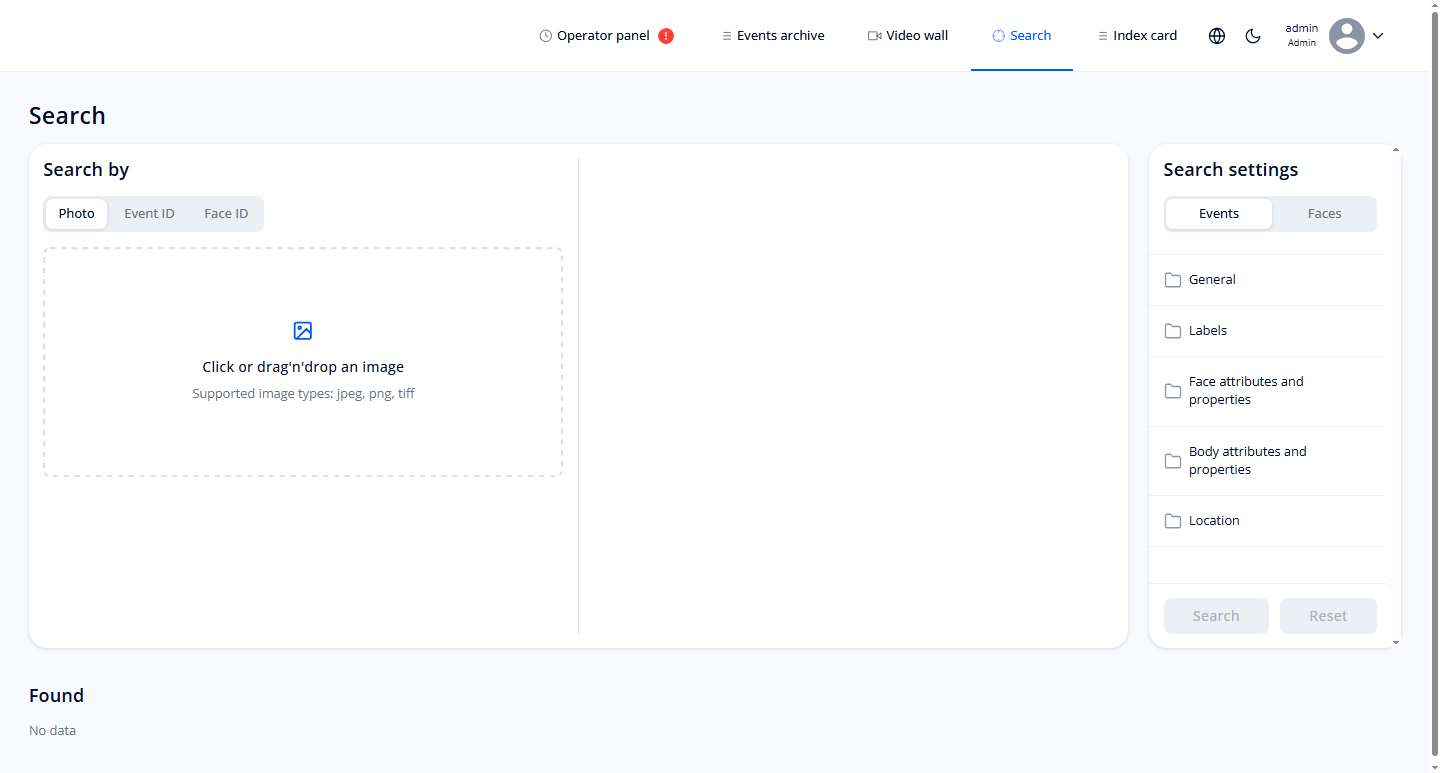Viewport: 1440px width, 773px height.
Task: Open the Index card page
Action: pos(1137,35)
